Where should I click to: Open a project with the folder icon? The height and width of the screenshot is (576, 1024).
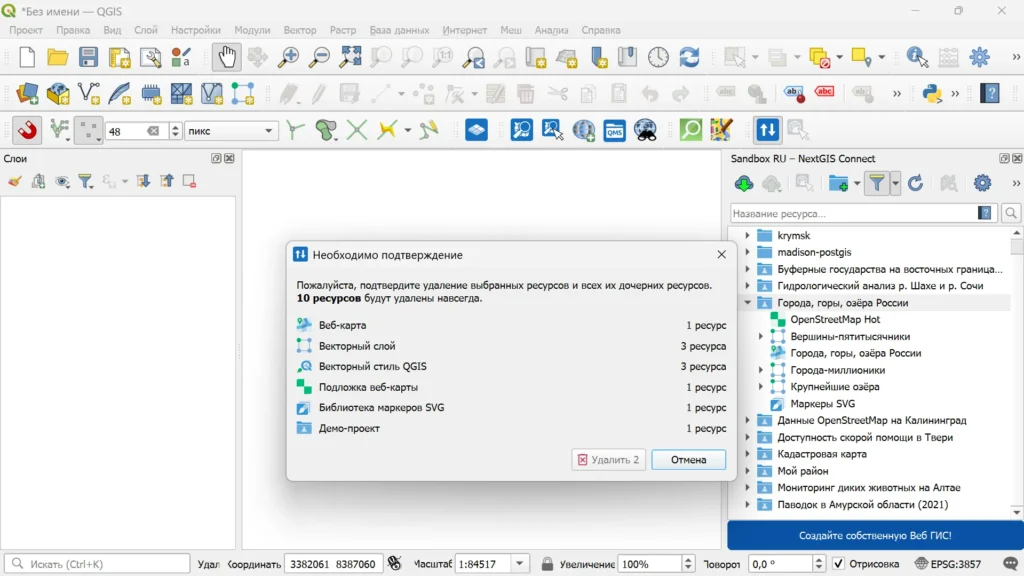point(57,57)
